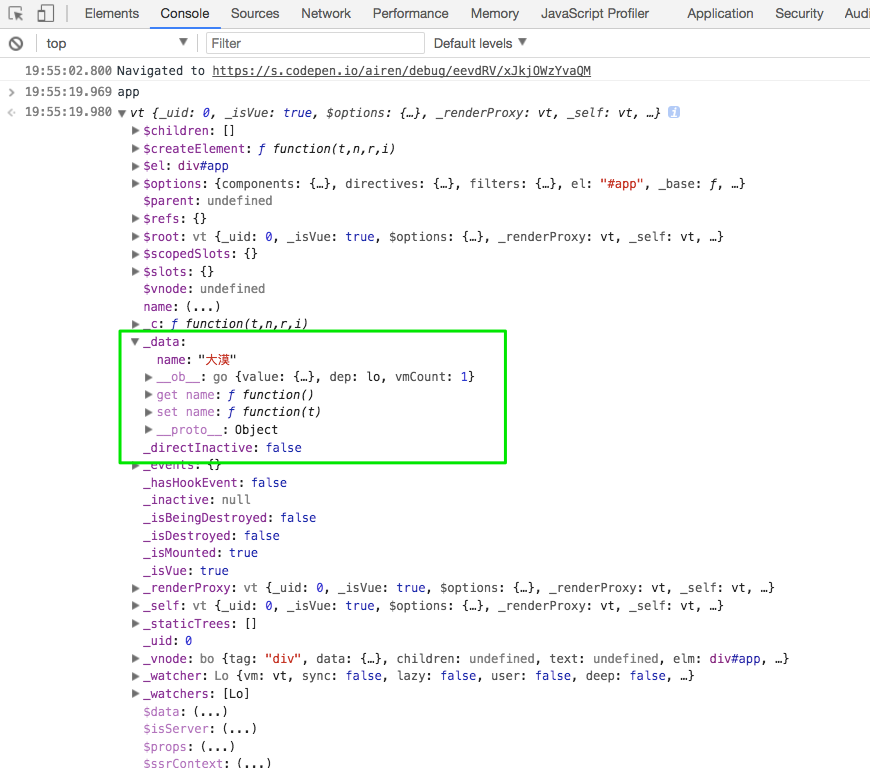Expand the $slots object
The height and width of the screenshot is (768, 870).
[135, 271]
